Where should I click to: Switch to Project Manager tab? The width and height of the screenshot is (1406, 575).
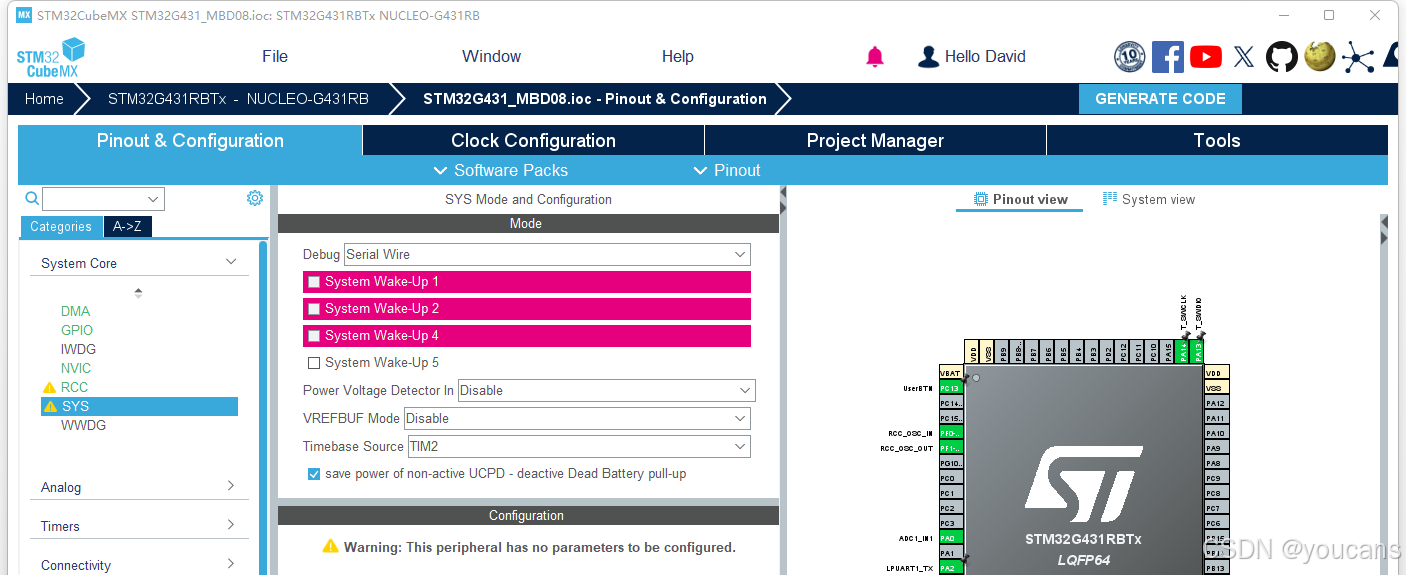click(875, 140)
